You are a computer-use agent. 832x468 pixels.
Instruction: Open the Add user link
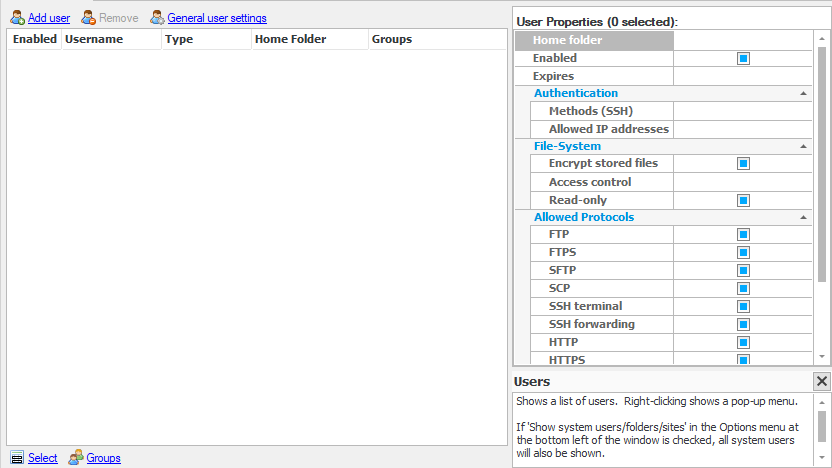49,18
